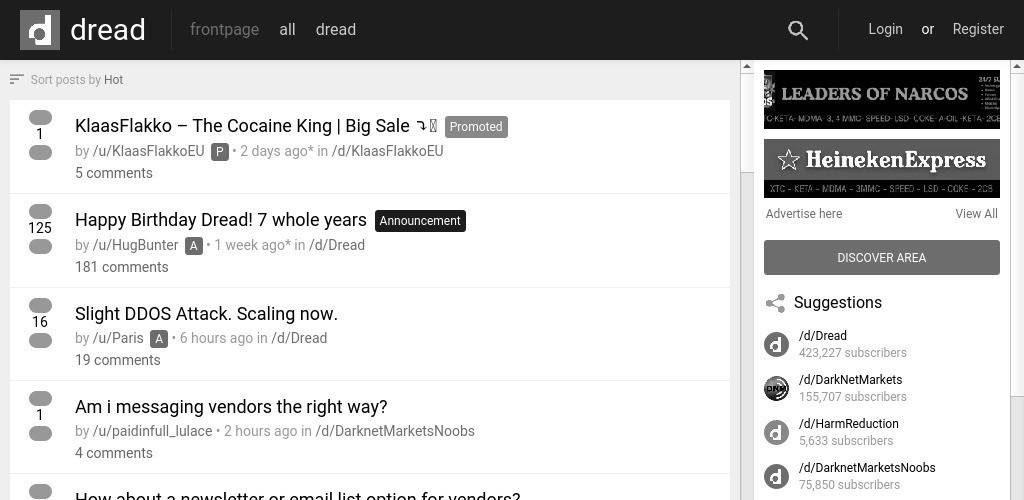Click the /d/HarmReduction community avatar icon
1024x500 pixels.
tap(776, 432)
